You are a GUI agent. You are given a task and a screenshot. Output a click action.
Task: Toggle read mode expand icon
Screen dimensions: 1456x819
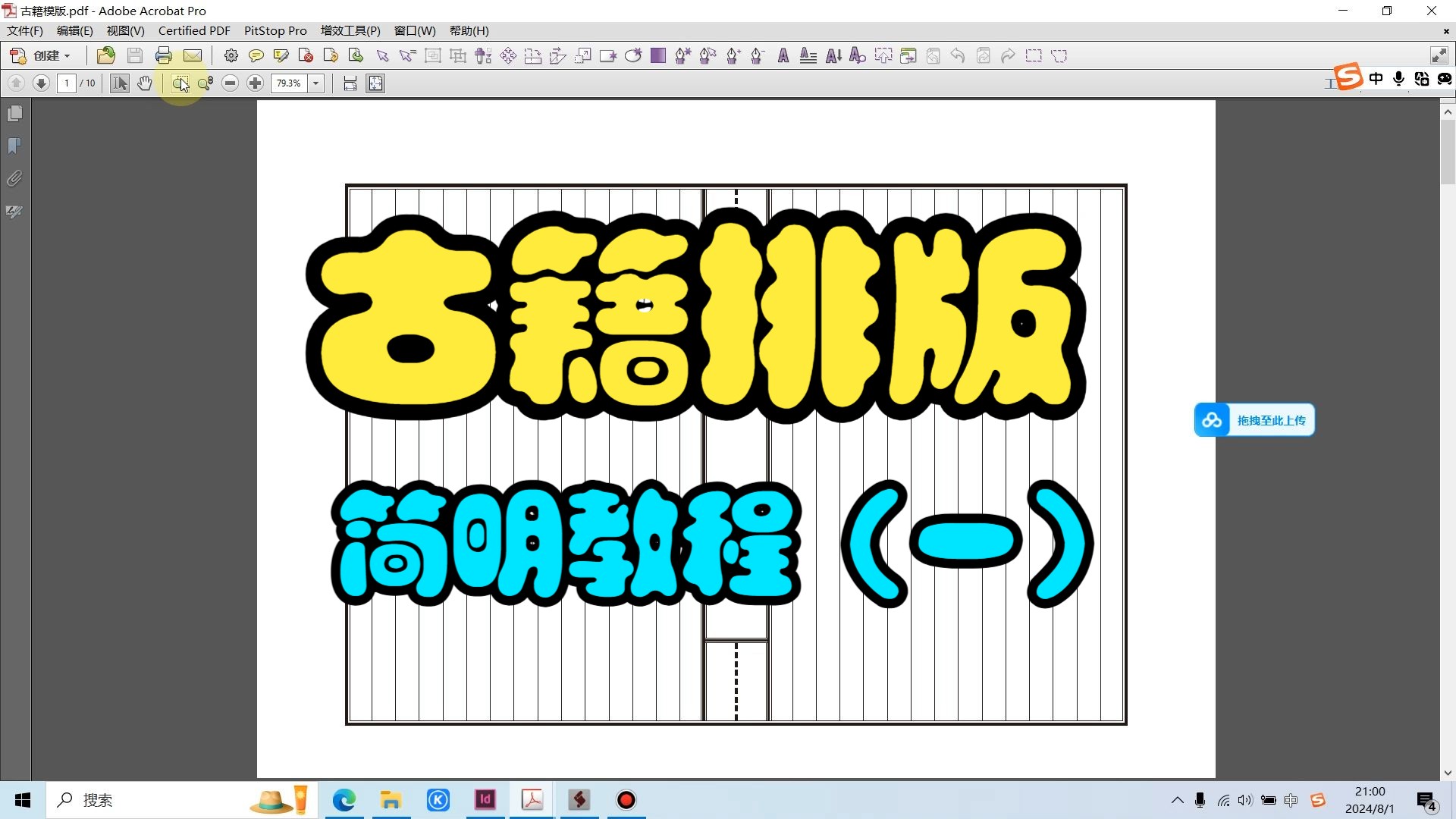coord(1439,55)
